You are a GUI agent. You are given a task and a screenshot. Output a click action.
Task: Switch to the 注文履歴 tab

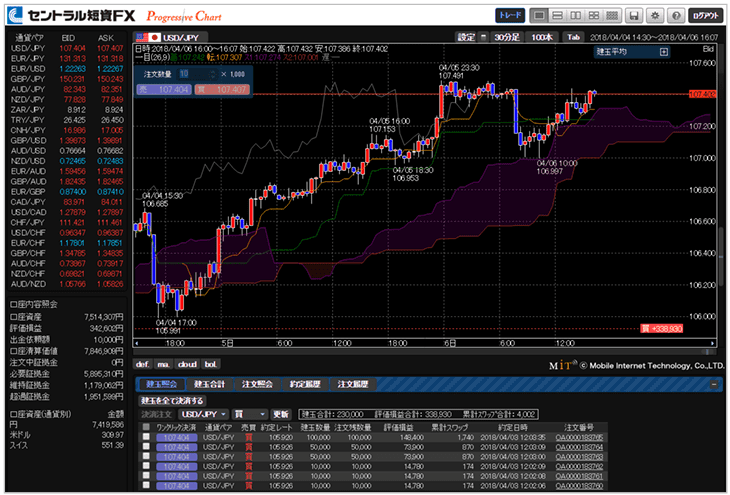[352, 384]
